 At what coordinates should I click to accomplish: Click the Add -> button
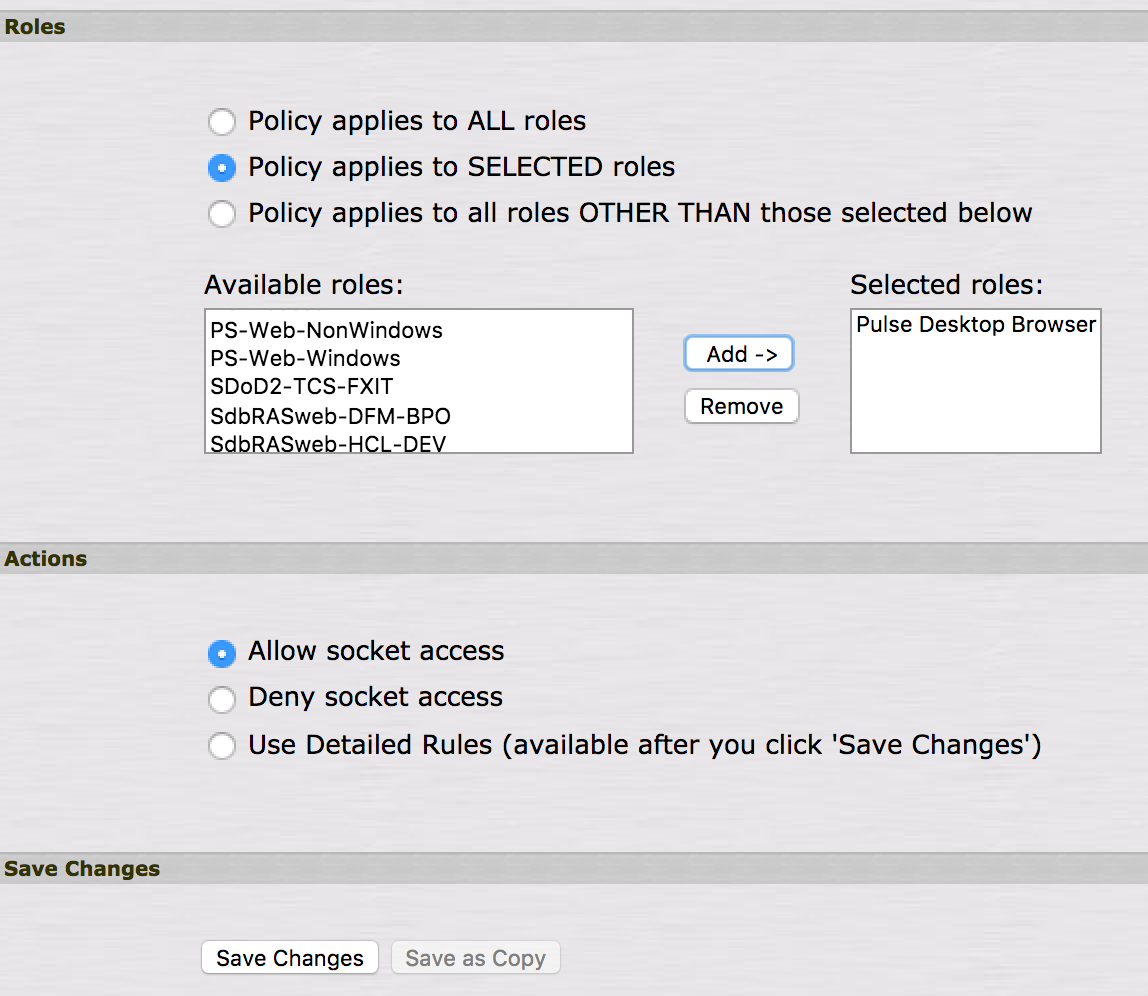[738, 353]
